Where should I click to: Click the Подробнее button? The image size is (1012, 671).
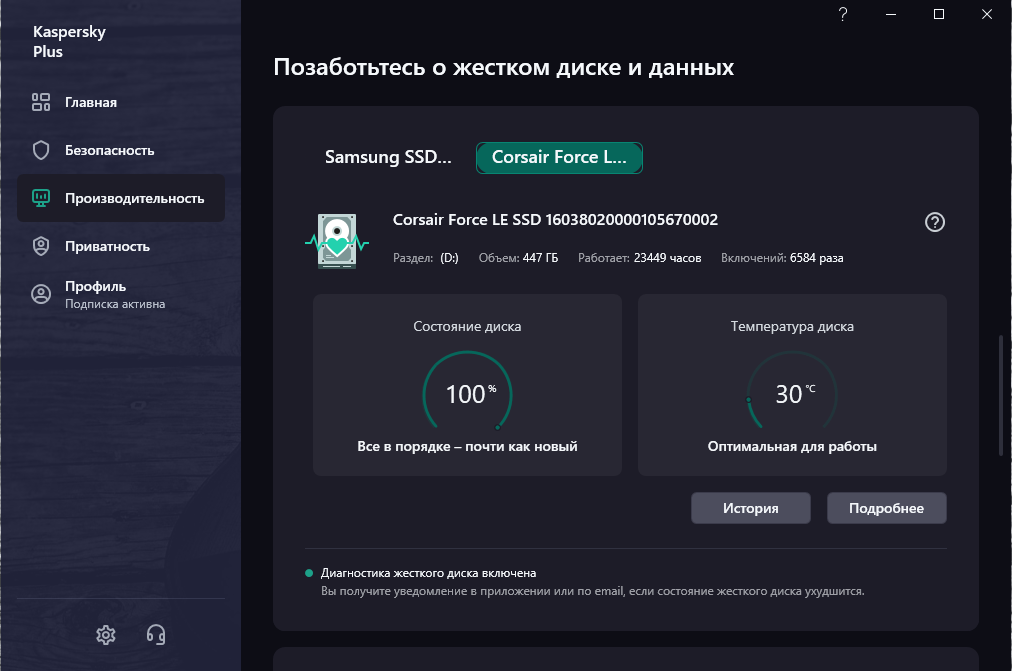(x=886, y=508)
